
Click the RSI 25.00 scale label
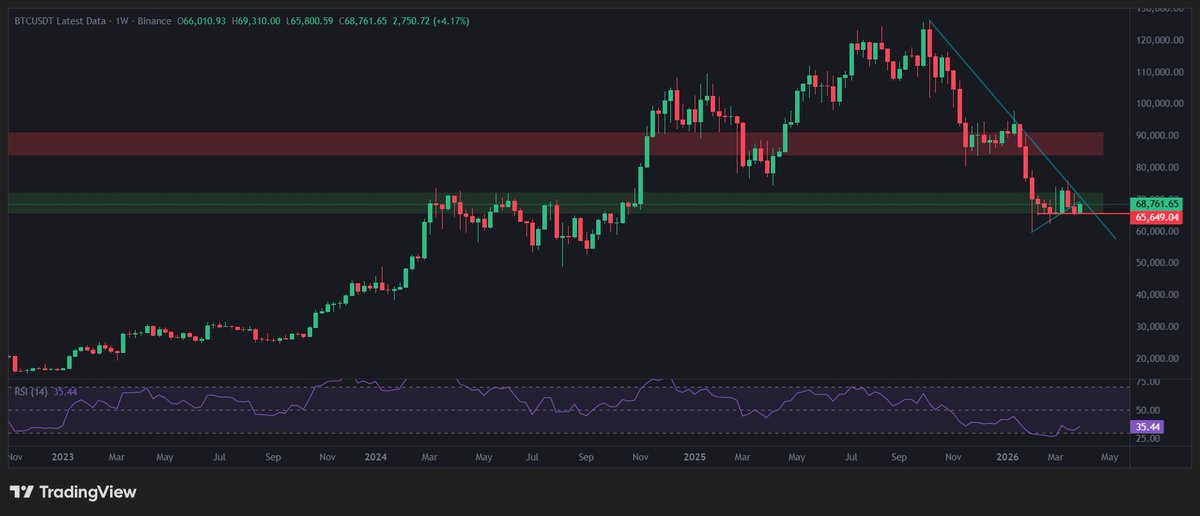(x=1148, y=438)
